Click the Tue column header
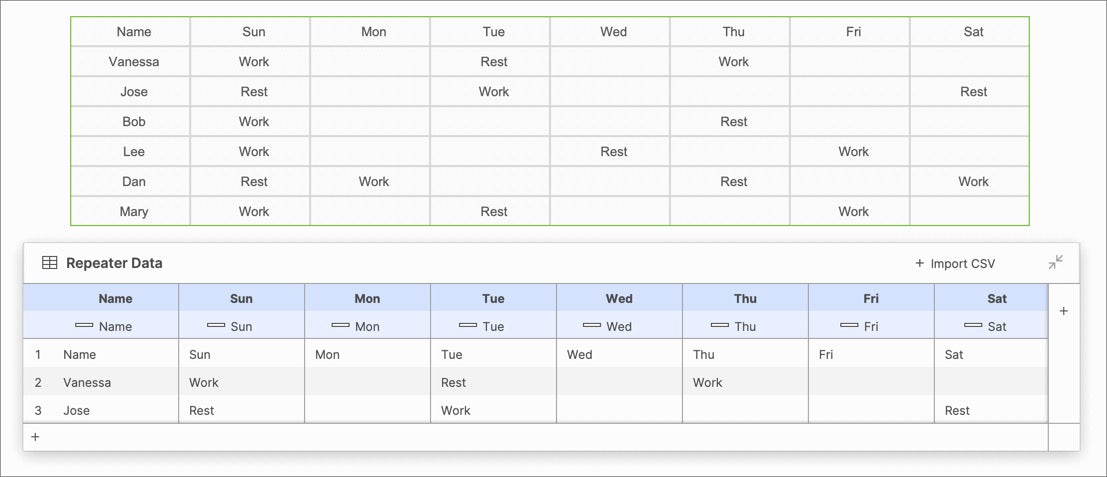1107x477 pixels. (493, 298)
